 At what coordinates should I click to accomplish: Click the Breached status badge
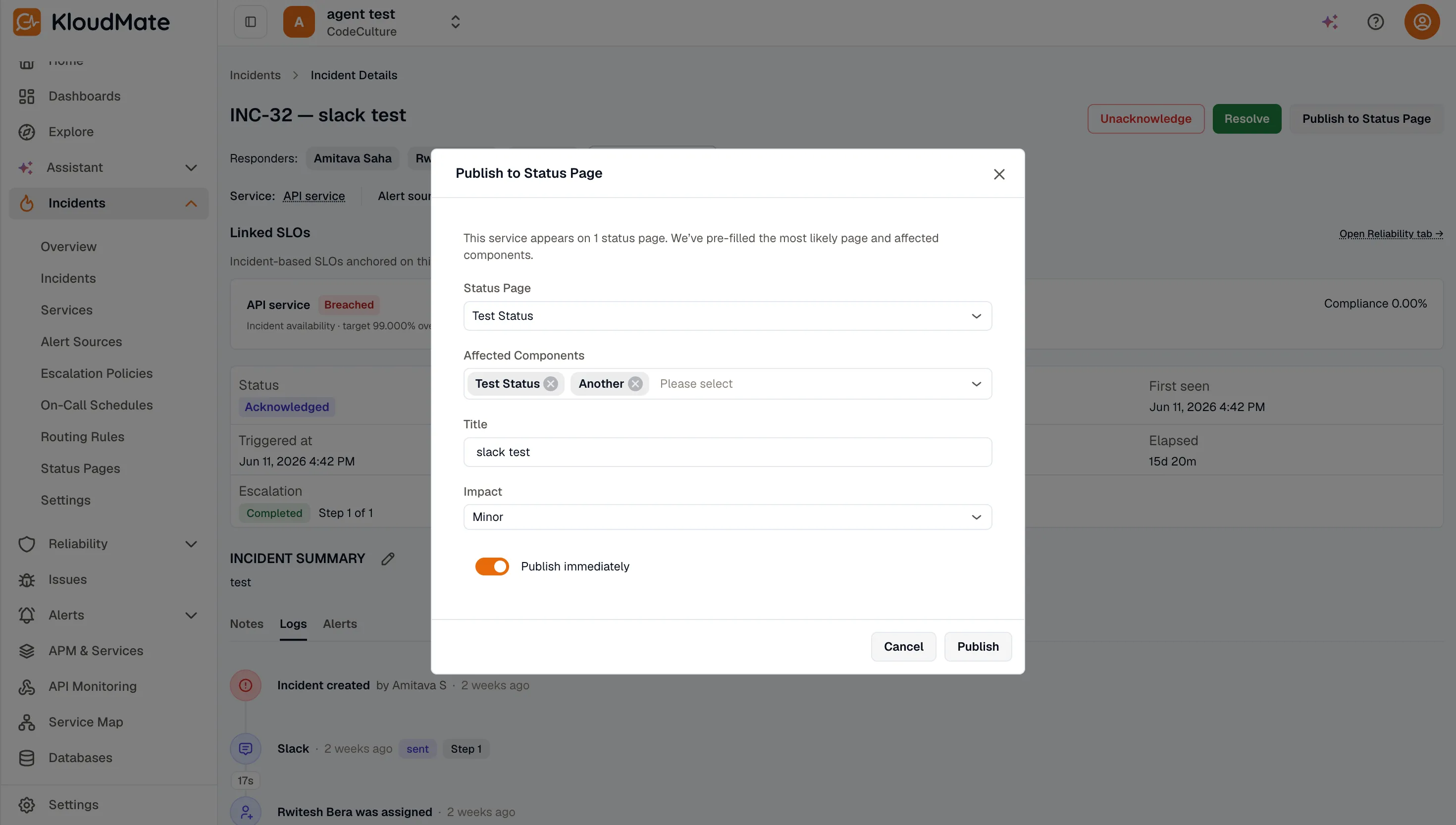click(349, 306)
